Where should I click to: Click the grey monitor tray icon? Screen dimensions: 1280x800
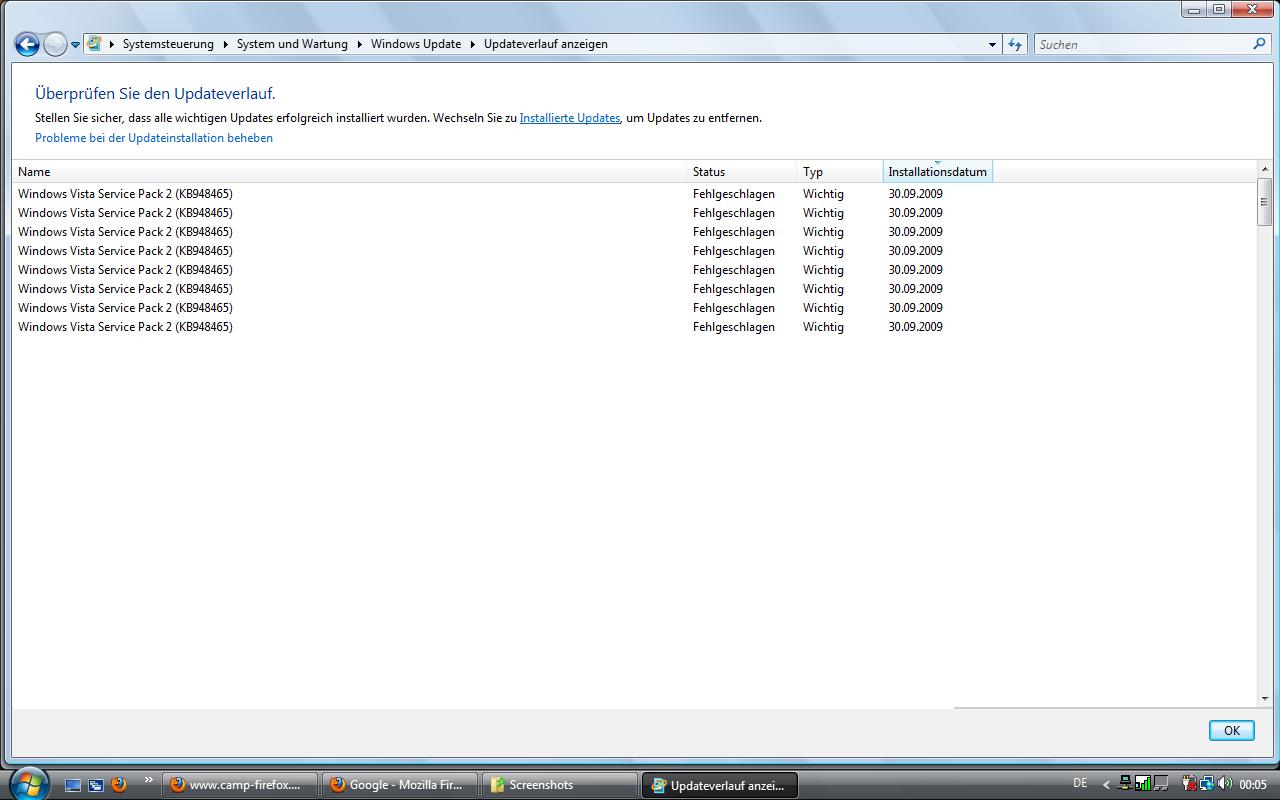pyautogui.click(x=1162, y=784)
